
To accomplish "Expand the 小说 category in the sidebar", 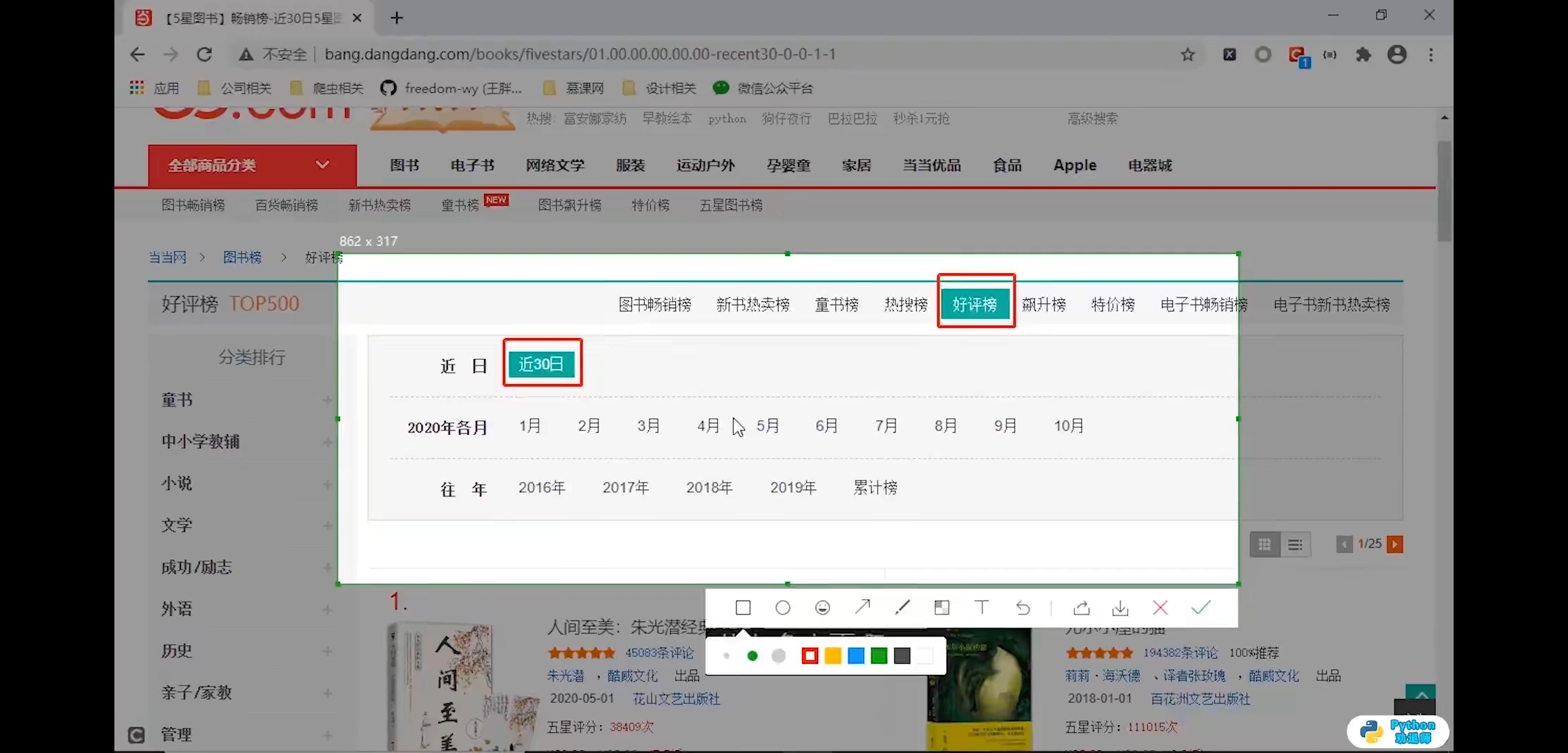I will [x=328, y=483].
